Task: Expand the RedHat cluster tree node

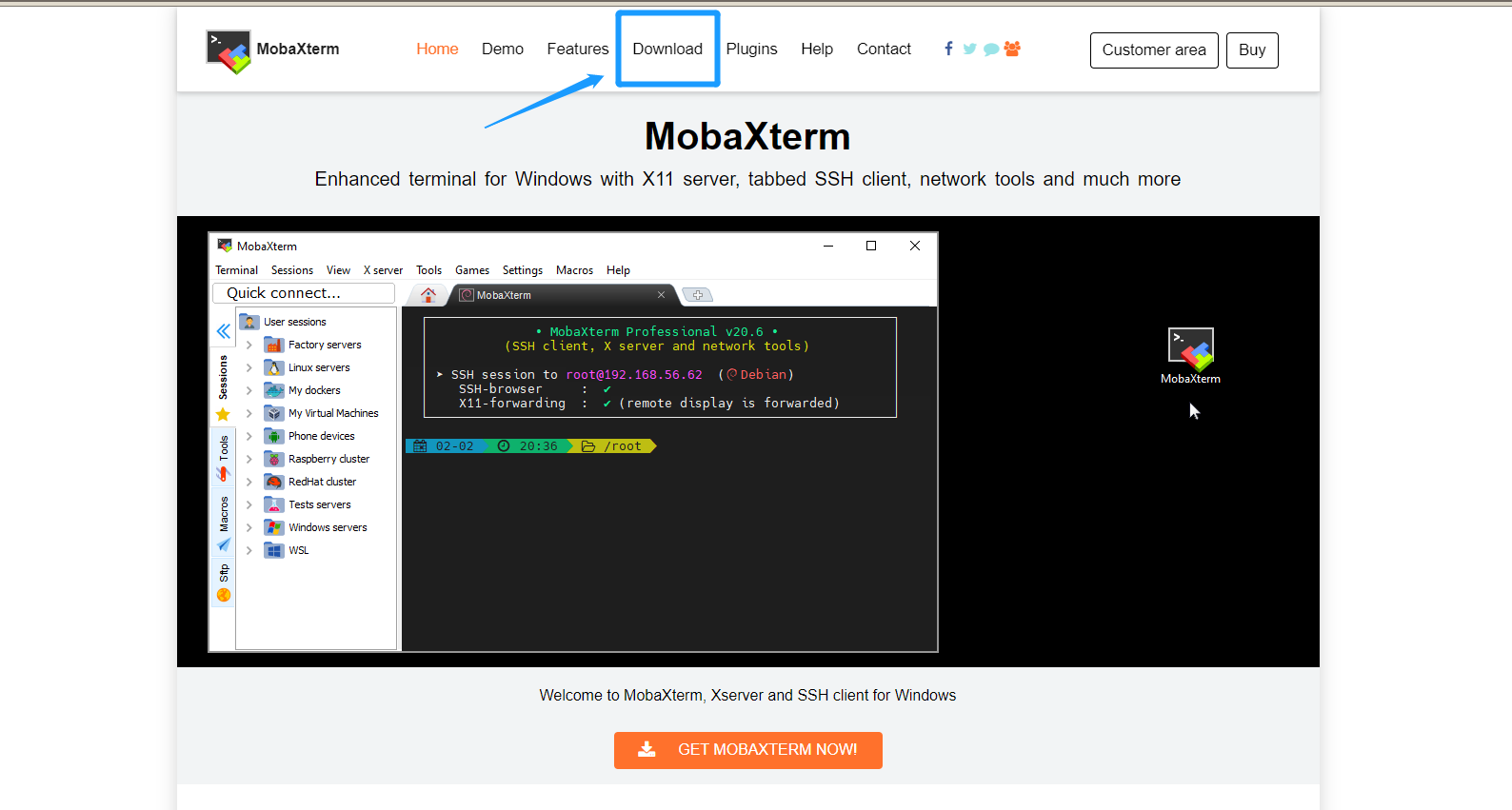Action: [249, 482]
